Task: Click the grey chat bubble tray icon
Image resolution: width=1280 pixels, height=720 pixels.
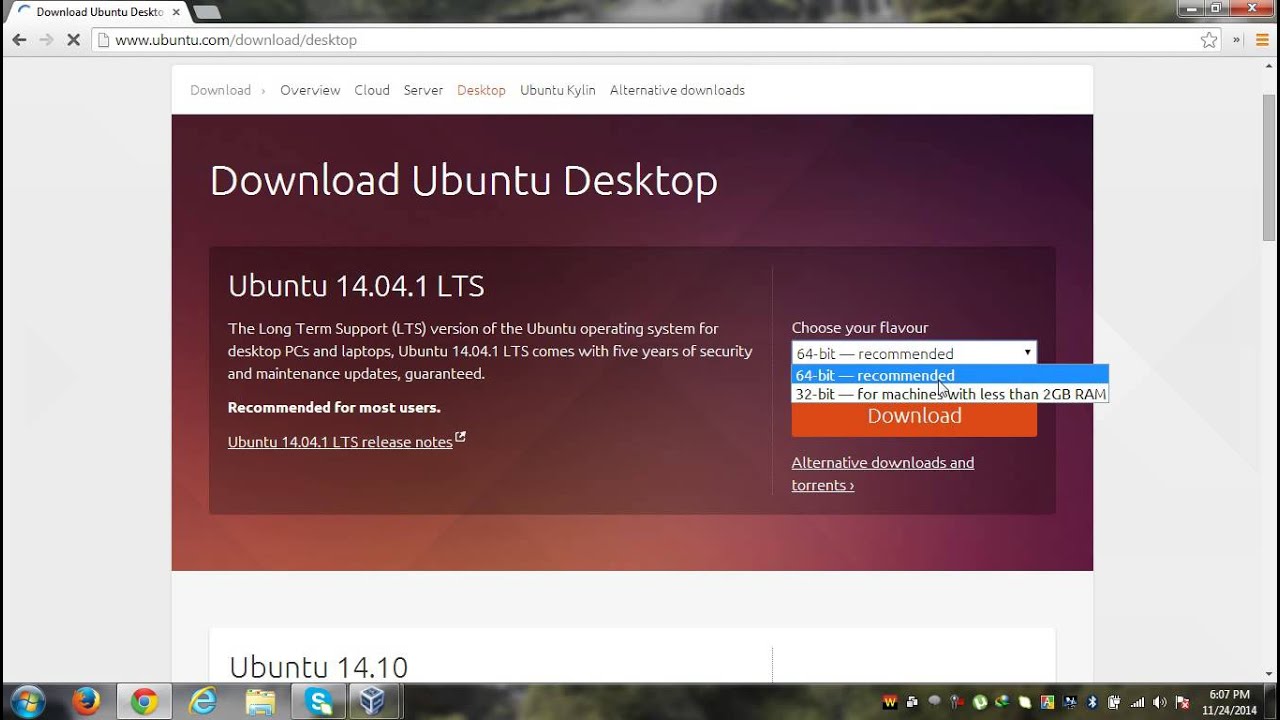Action: 934,701
